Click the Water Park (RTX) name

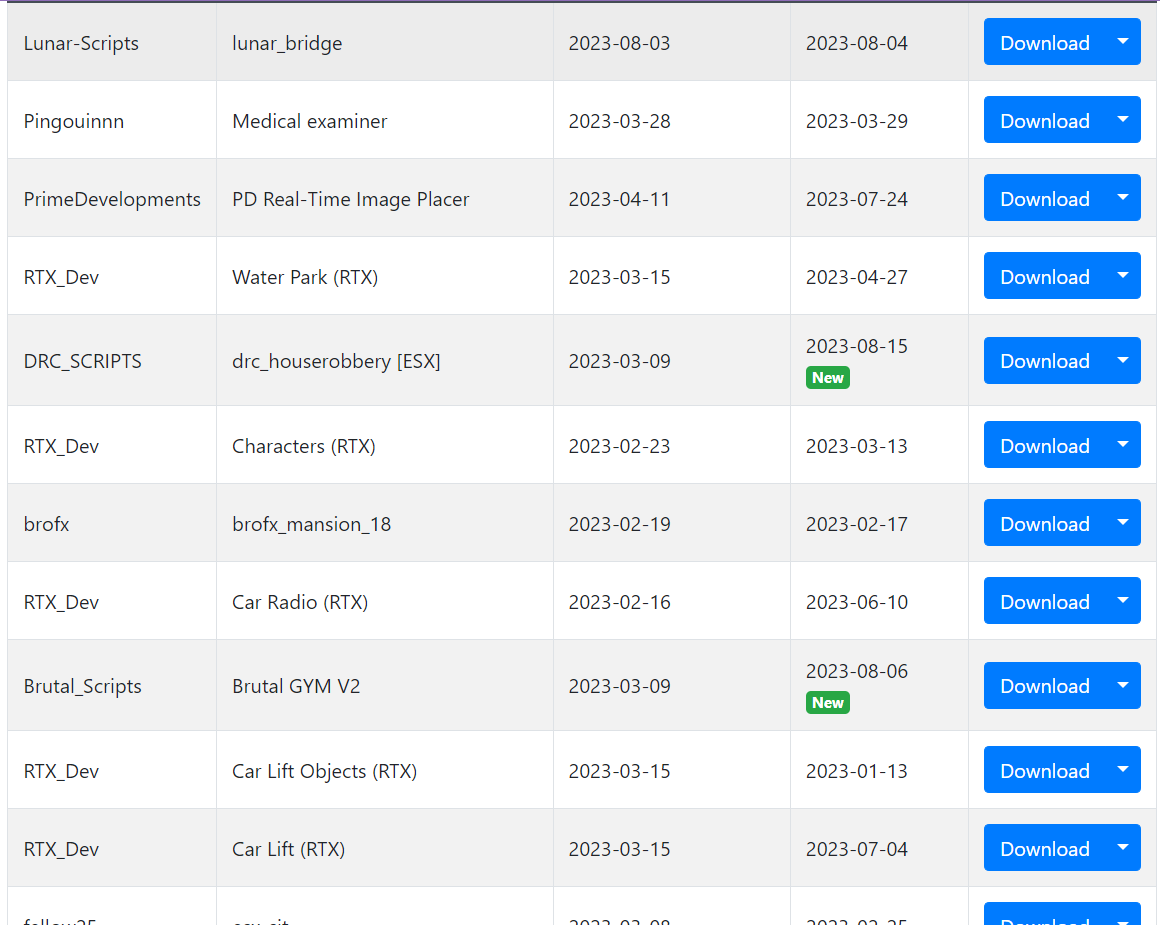[305, 277]
